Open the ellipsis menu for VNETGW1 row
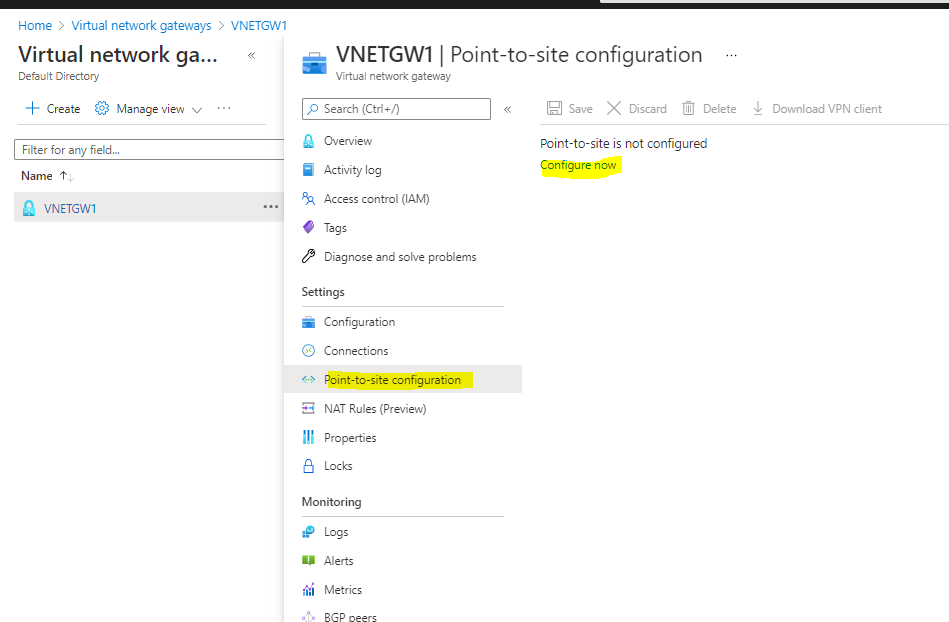This screenshot has height=622, width=949. 271,207
